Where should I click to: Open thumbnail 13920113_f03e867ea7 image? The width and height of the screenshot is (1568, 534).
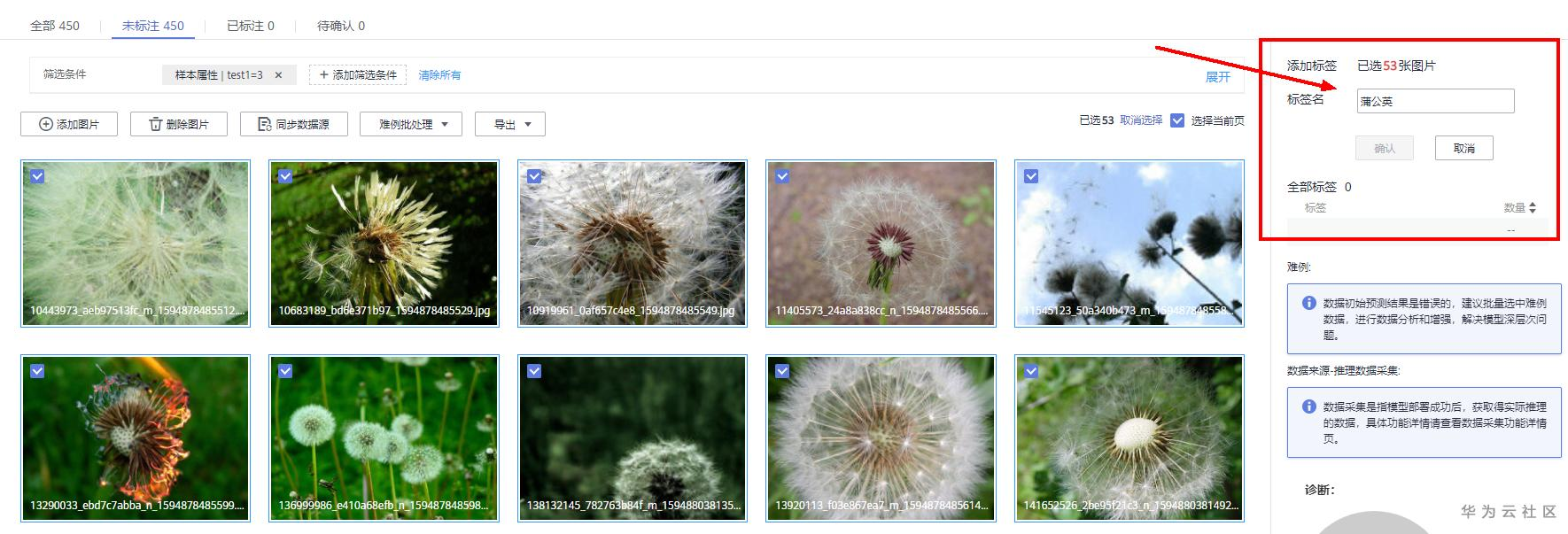point(881,438)
